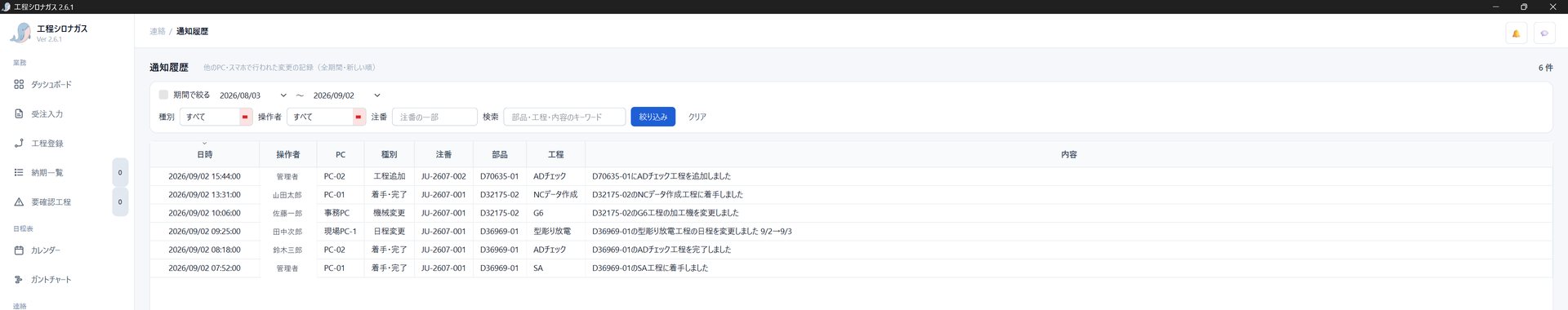Image resolution: width=1568 pixels, height=310 pixels.
Task: Open the notification bell icon
Action: point(1516,33)
